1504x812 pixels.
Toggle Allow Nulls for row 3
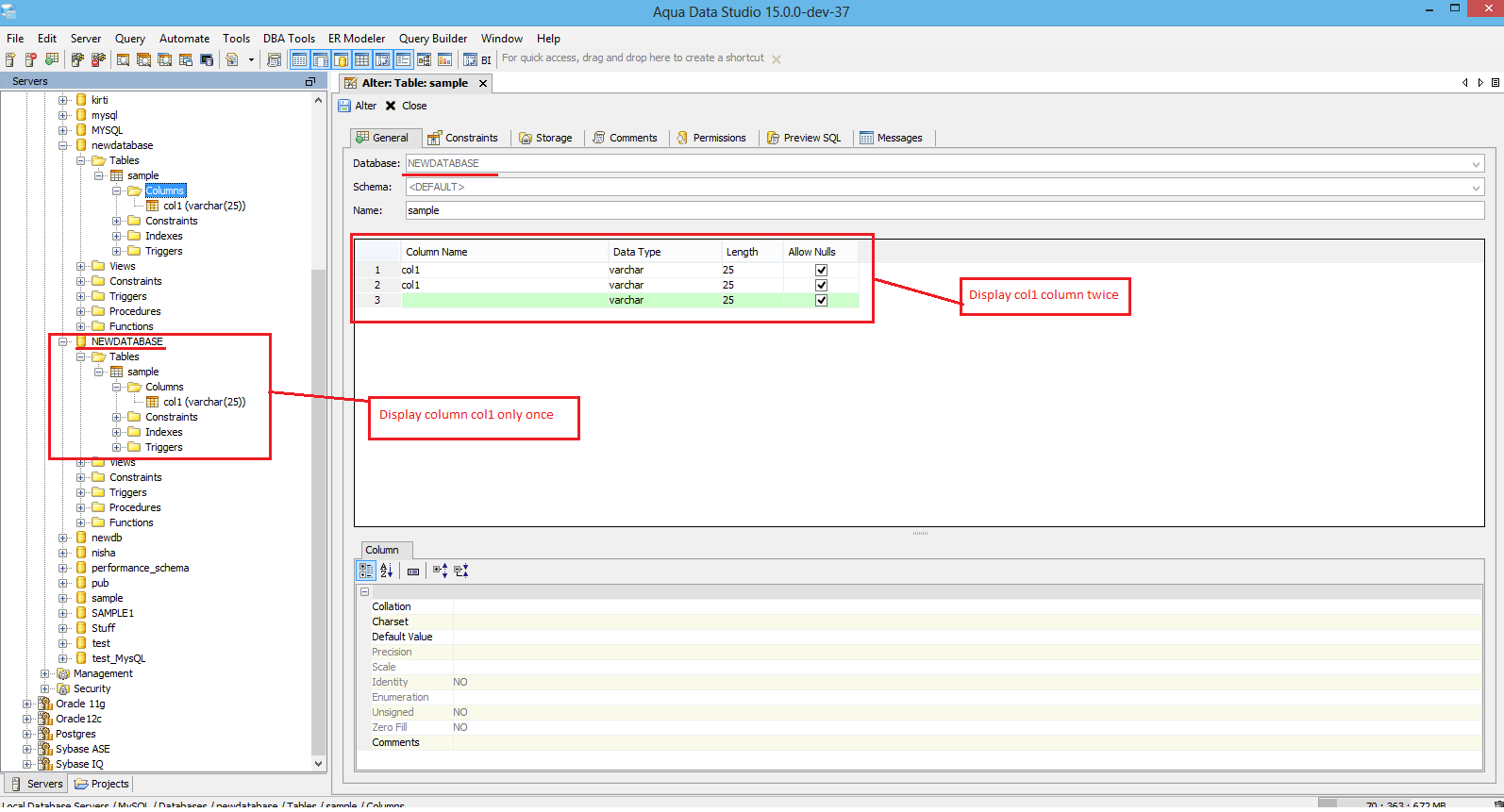tap(821, 300)
